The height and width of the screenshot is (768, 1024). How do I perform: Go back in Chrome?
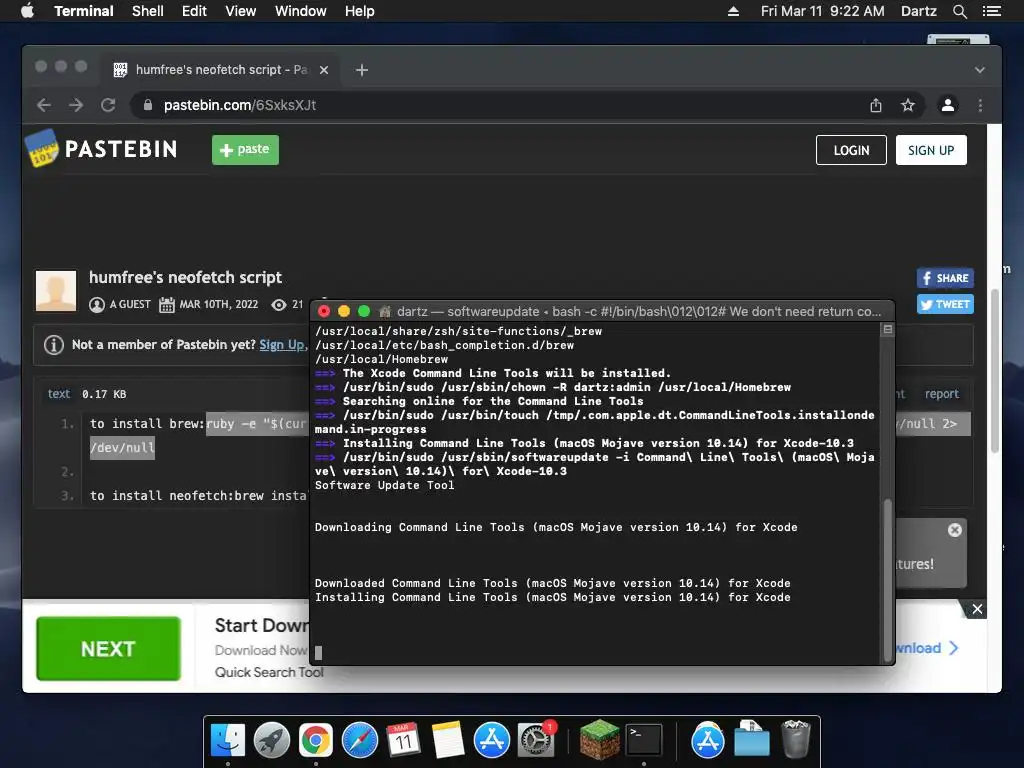point(44,105)
